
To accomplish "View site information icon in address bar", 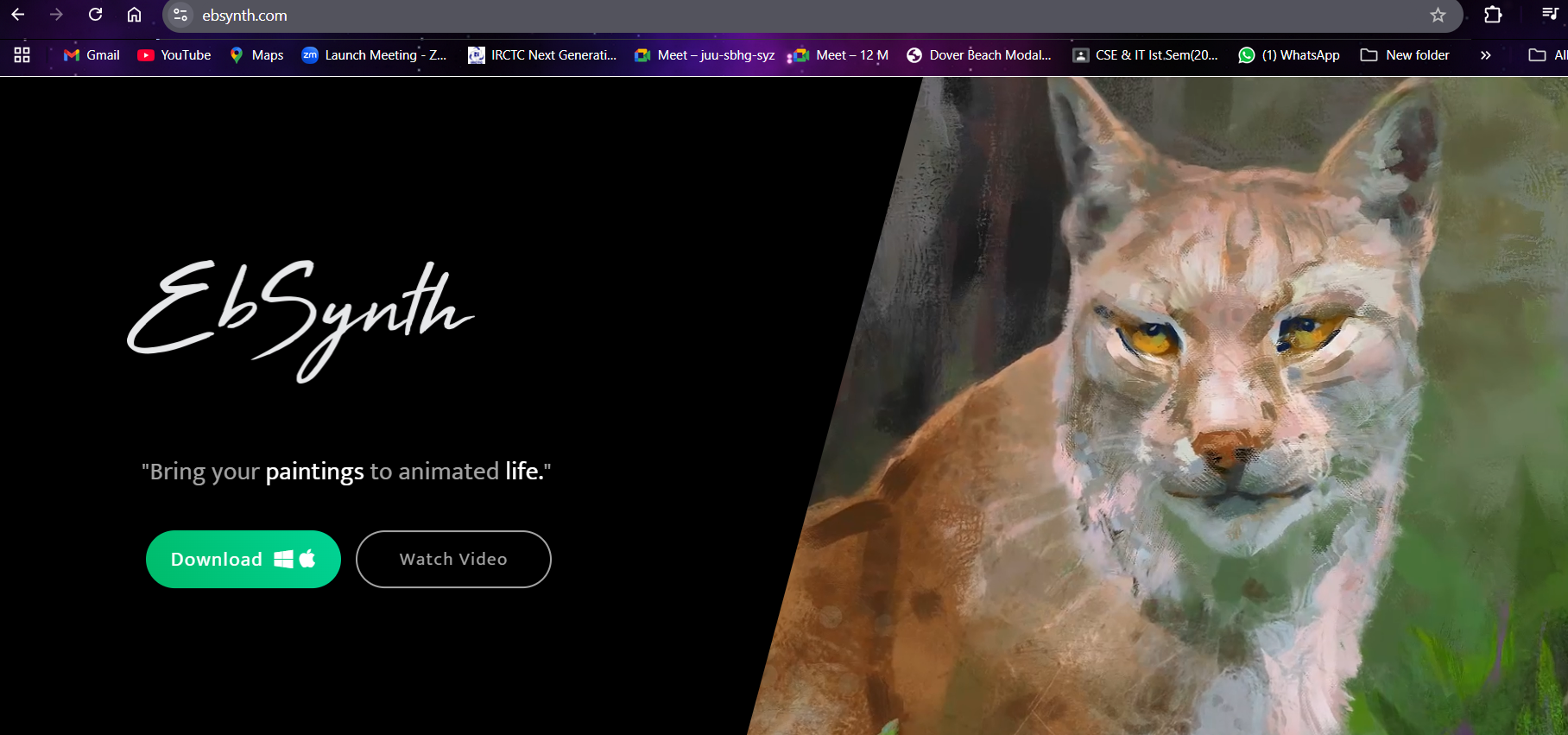I will pos(180,16).
